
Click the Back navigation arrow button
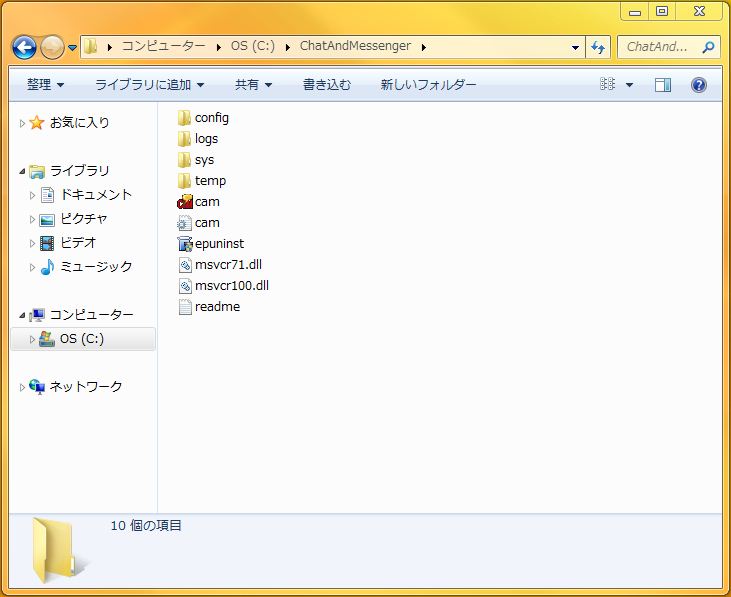coord(24,47)
